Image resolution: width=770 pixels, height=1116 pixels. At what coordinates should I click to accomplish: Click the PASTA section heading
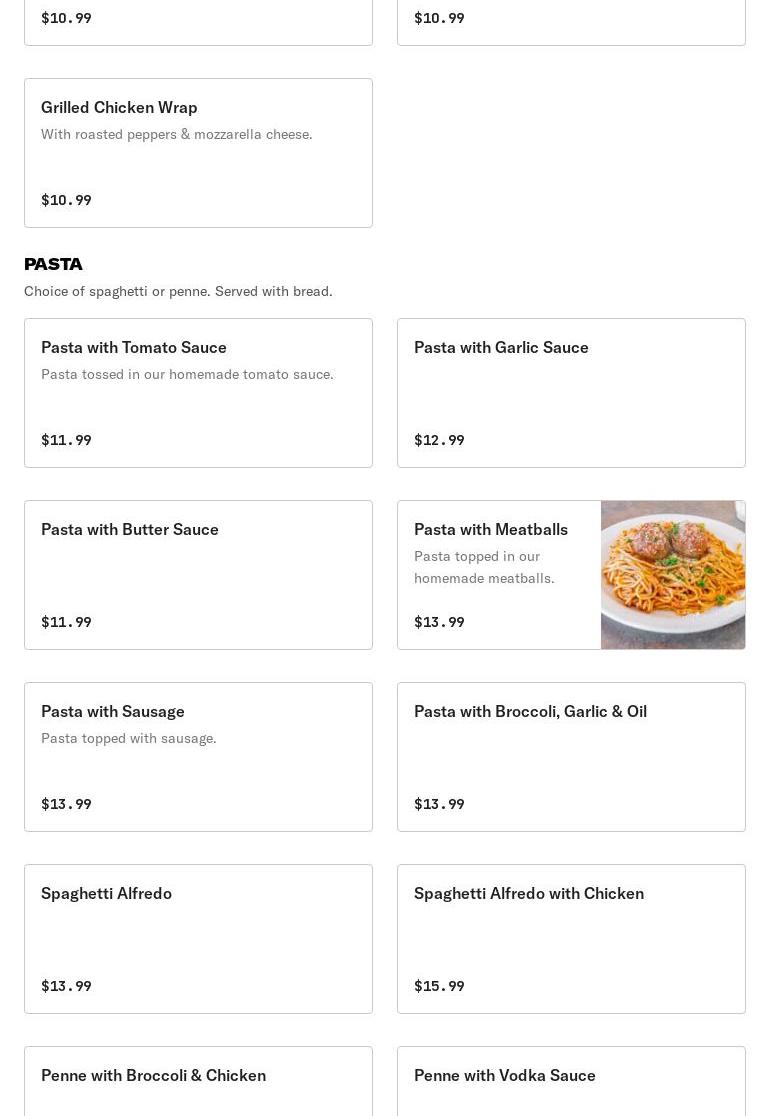click(x=53, y=264)
